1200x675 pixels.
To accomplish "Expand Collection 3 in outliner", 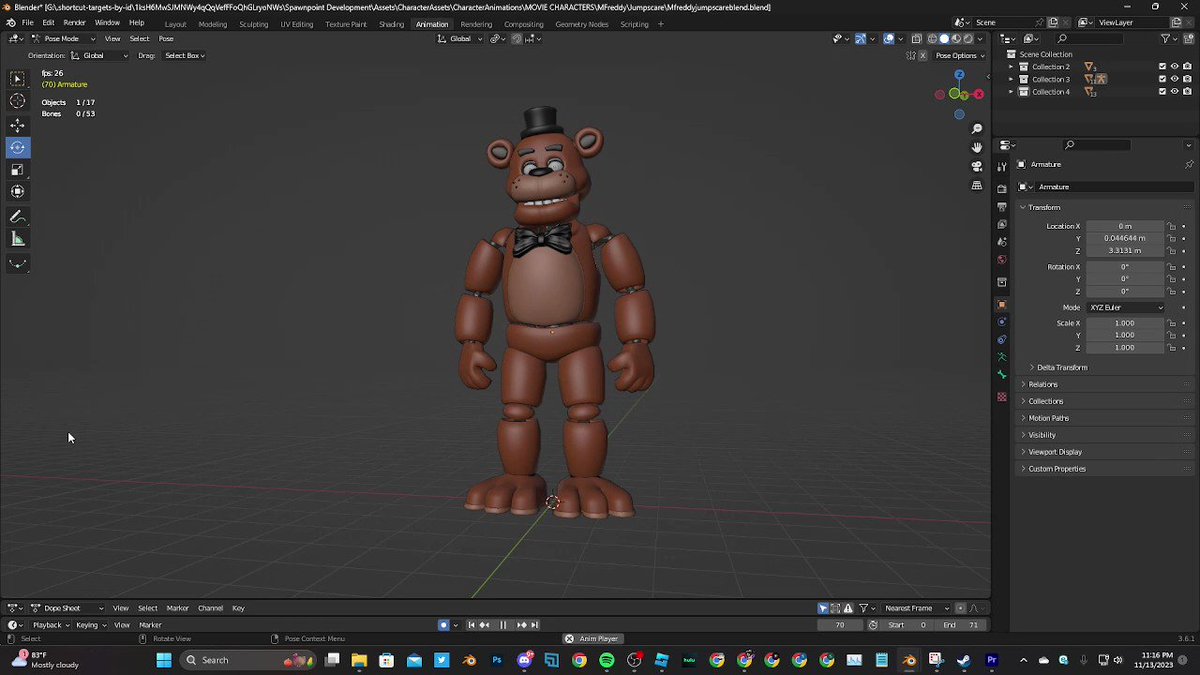I will click(x=1011, y=79).
